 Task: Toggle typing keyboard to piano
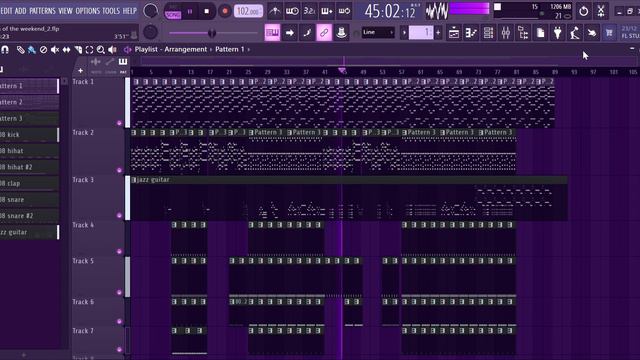272,33
